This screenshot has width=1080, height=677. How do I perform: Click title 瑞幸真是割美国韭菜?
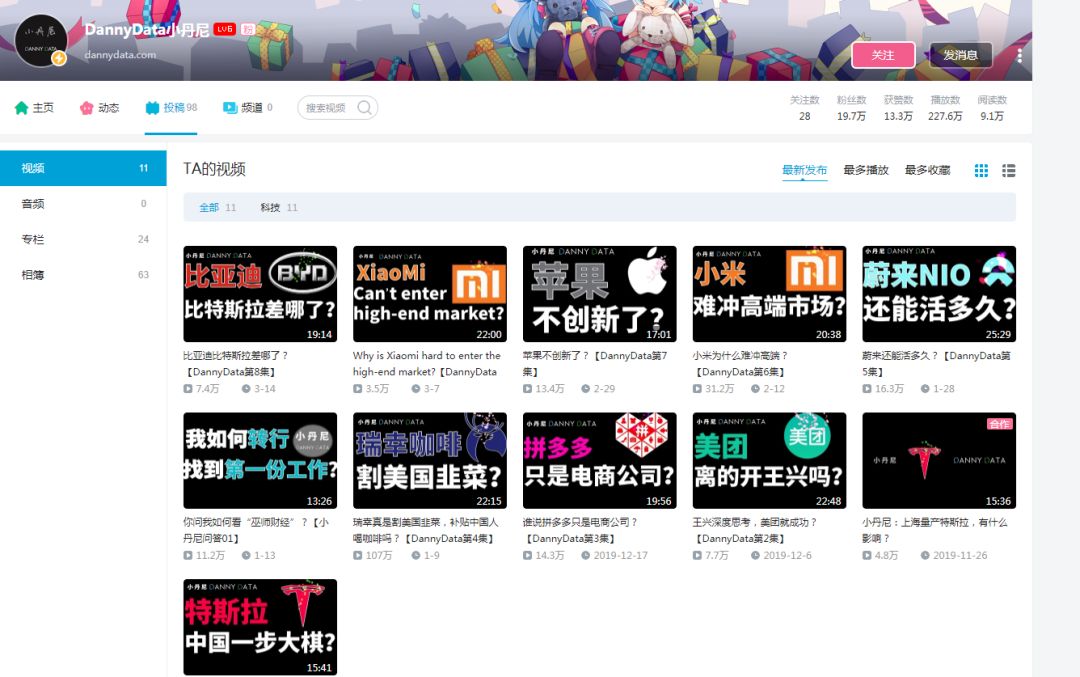pyautogui.click(x=426, y=530)
